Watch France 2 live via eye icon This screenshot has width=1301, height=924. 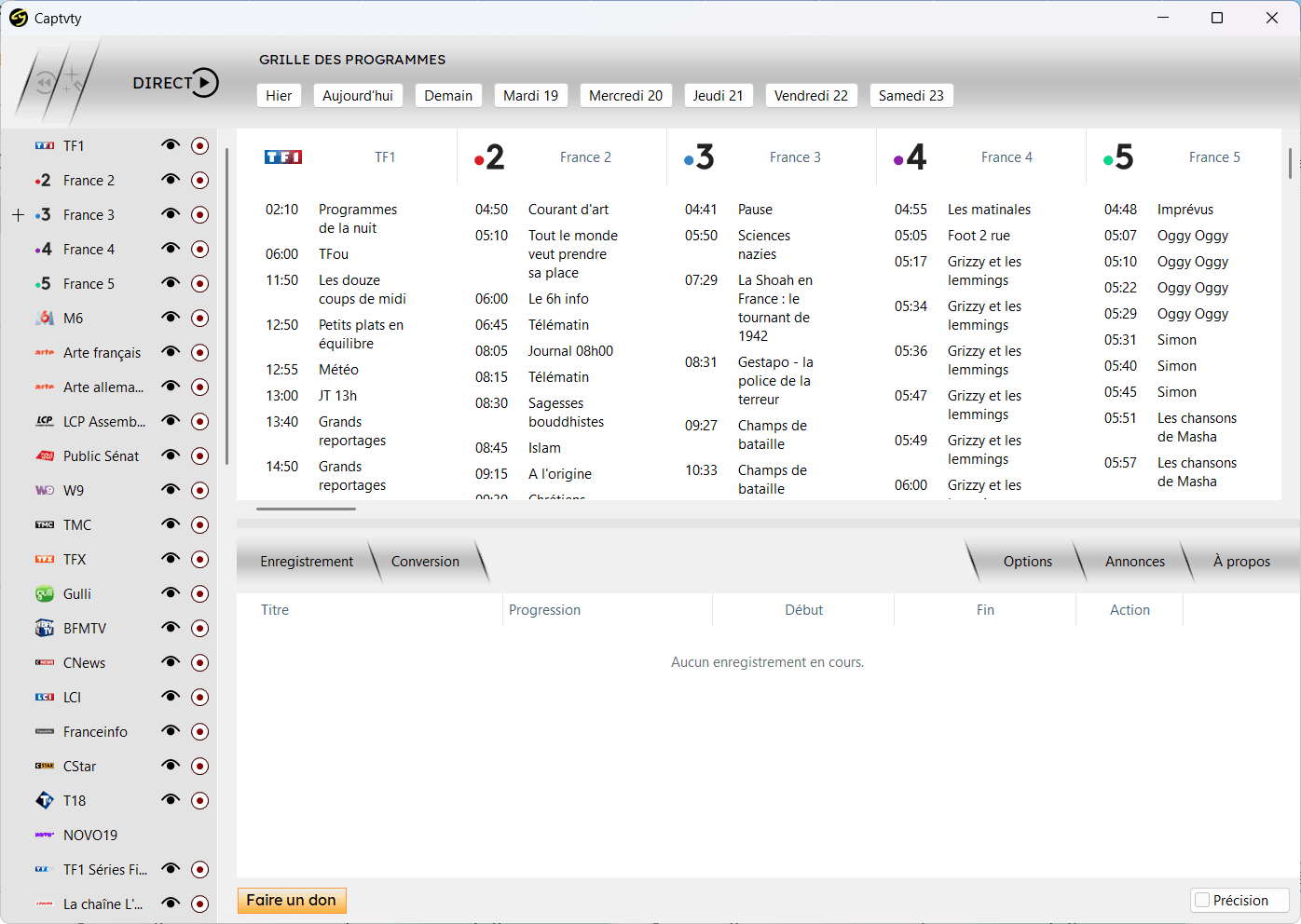tap(170, 180)
